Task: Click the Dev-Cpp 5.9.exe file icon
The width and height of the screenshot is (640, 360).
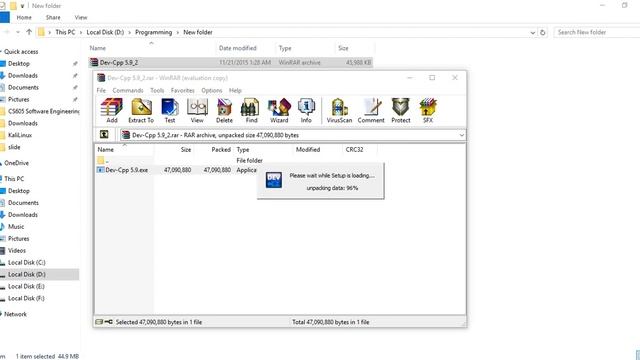Action: [x=100, y=170]
